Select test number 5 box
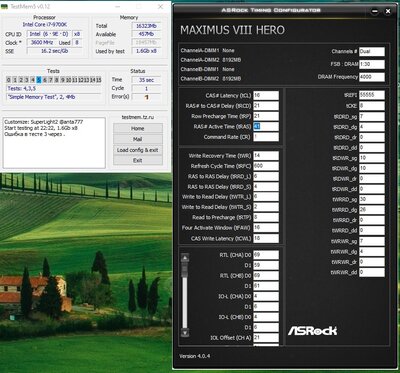The height and width of the screenshot is (373, 400). [39, 80]
